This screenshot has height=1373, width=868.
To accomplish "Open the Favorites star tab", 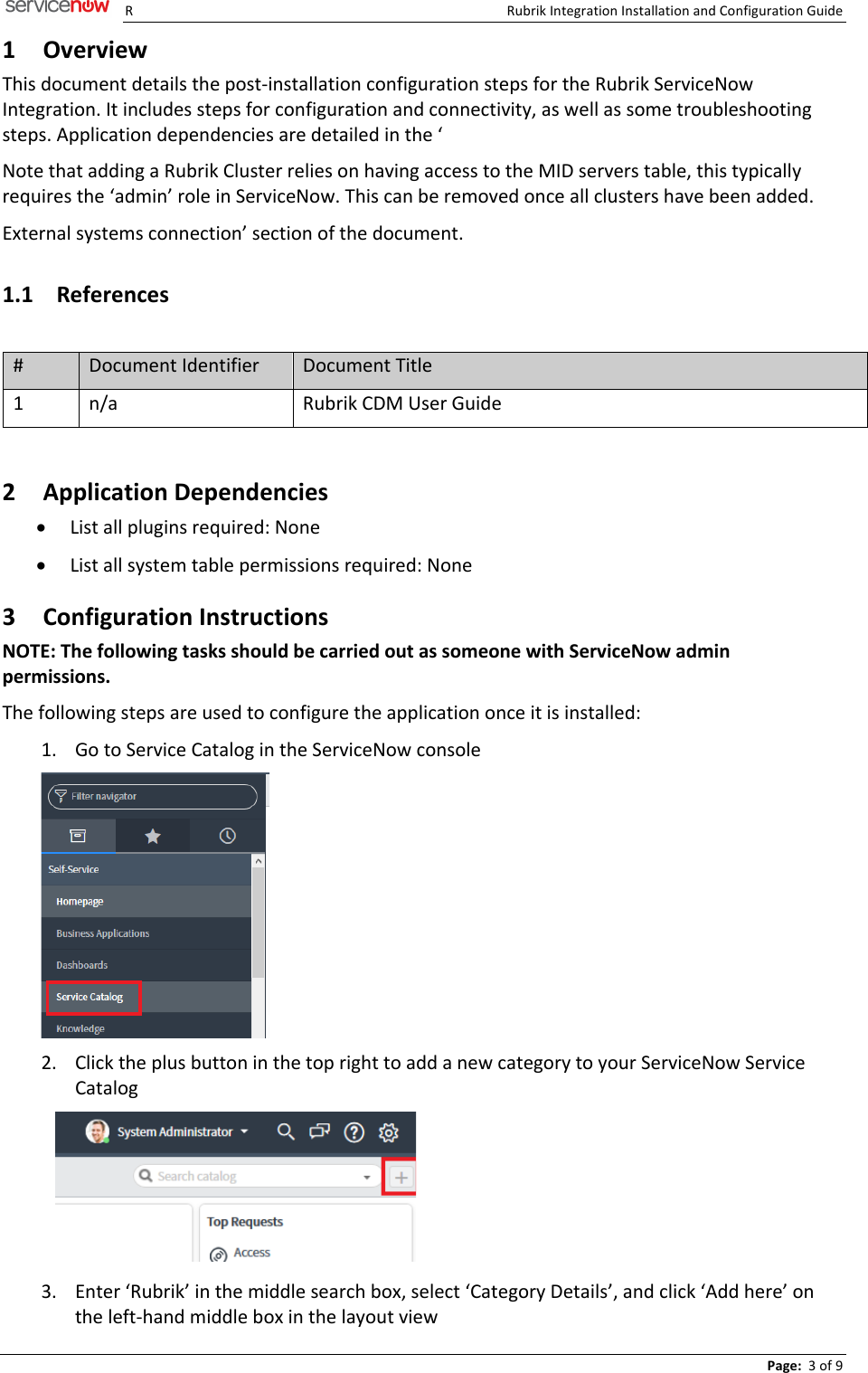I will (x=153, y=835).
